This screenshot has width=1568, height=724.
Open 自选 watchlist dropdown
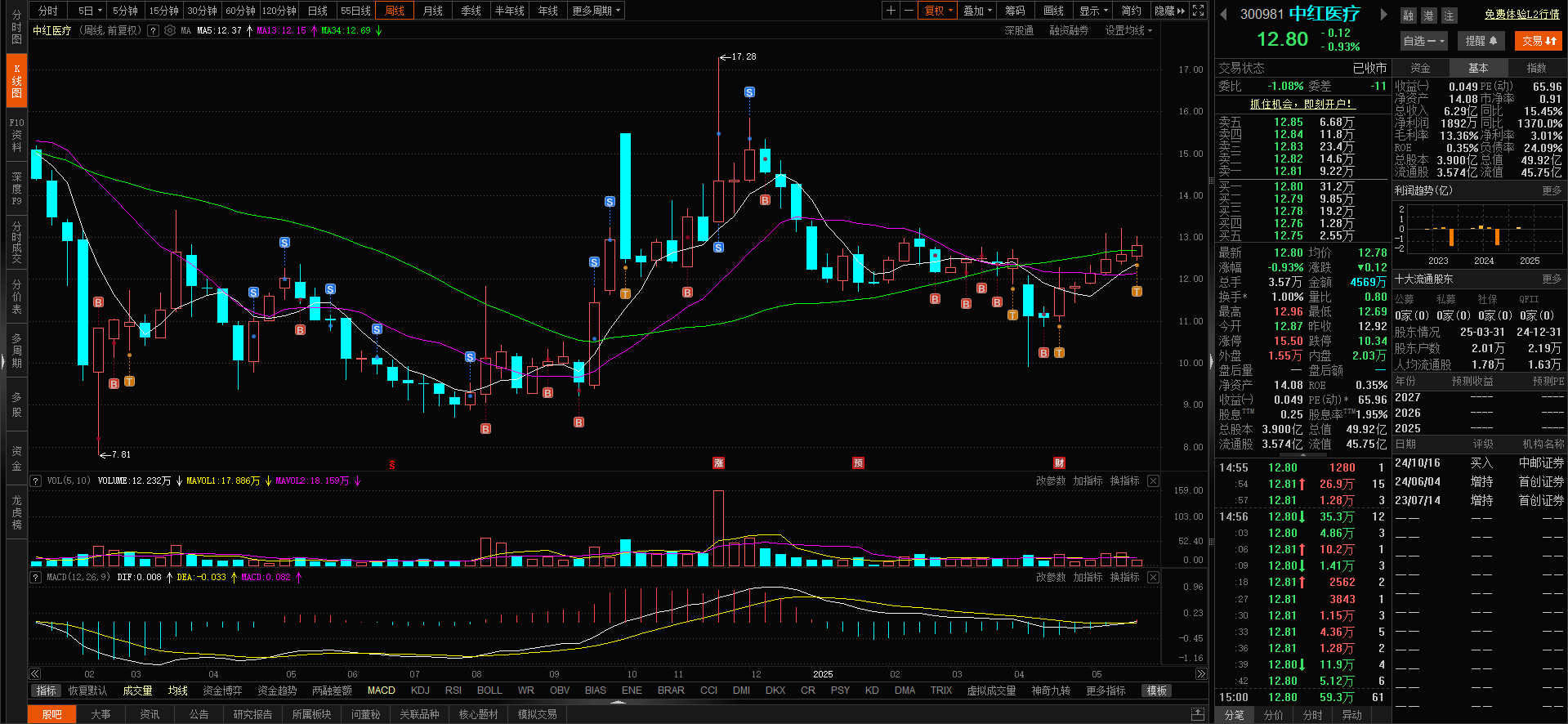tap(1423, 41)
